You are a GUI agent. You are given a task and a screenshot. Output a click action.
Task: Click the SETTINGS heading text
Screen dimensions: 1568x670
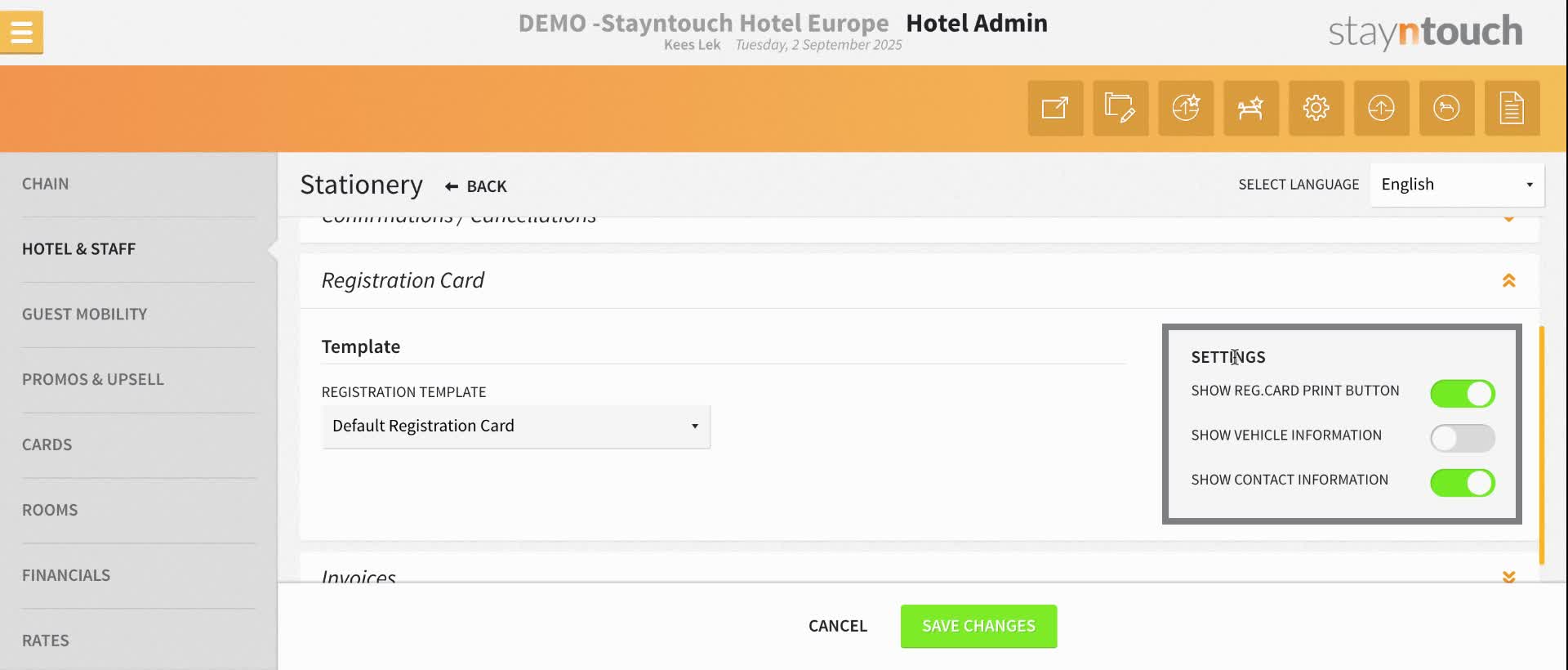pyautogui.click(x=1227, y=357)
